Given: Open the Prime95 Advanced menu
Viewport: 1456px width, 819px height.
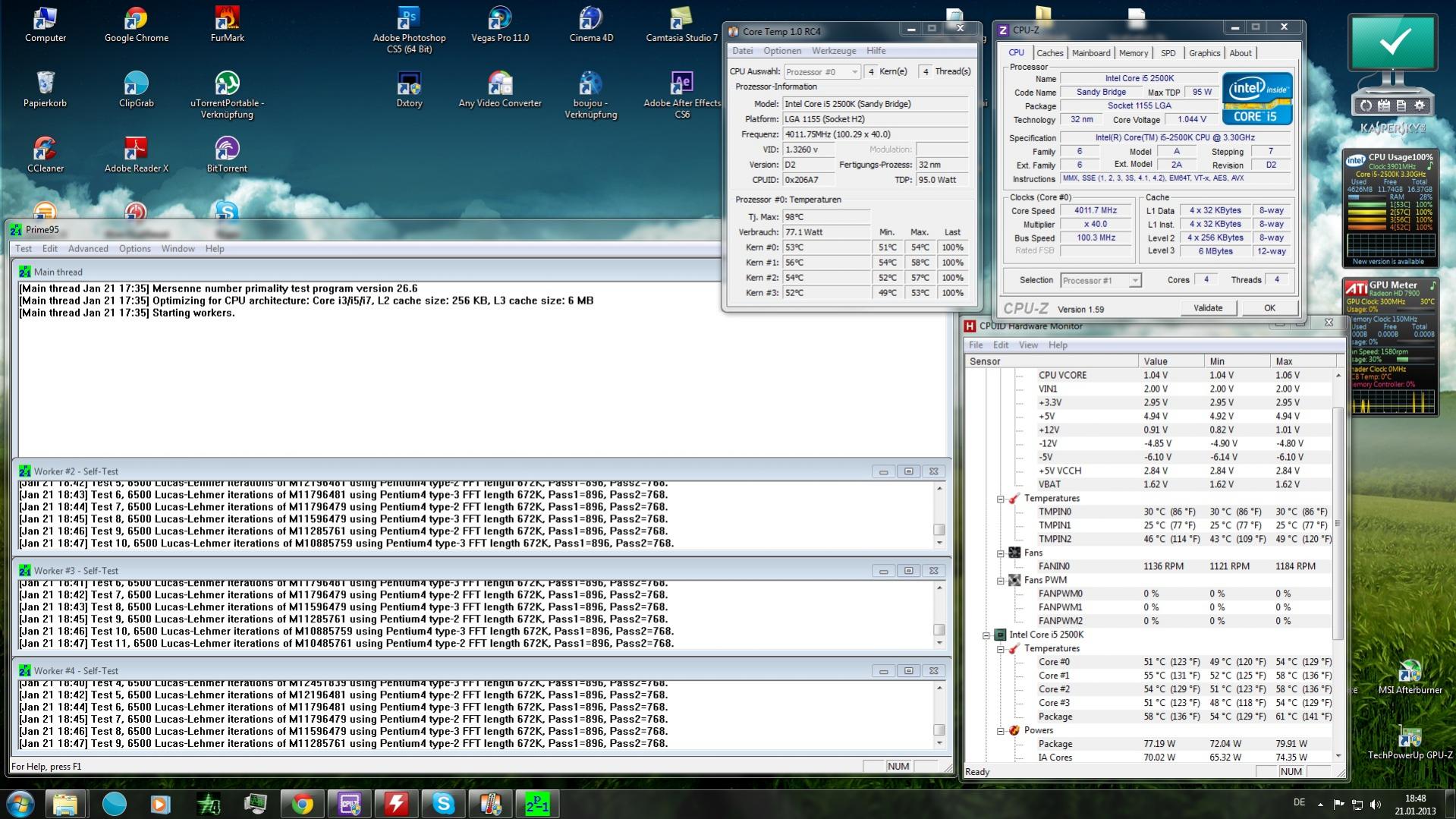Looking at the screenshot, I should (x=88, y=248).
